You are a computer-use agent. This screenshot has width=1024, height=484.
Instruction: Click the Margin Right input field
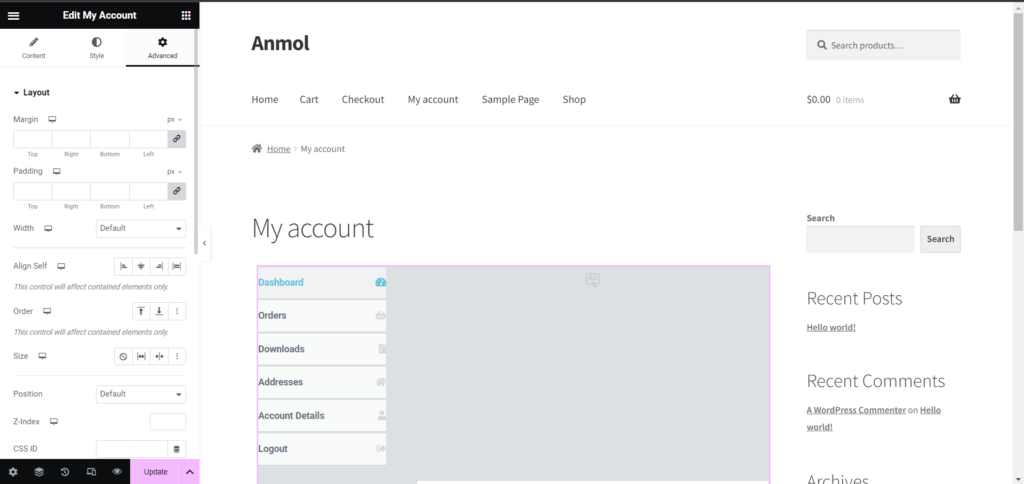click(x=71, y=138)
